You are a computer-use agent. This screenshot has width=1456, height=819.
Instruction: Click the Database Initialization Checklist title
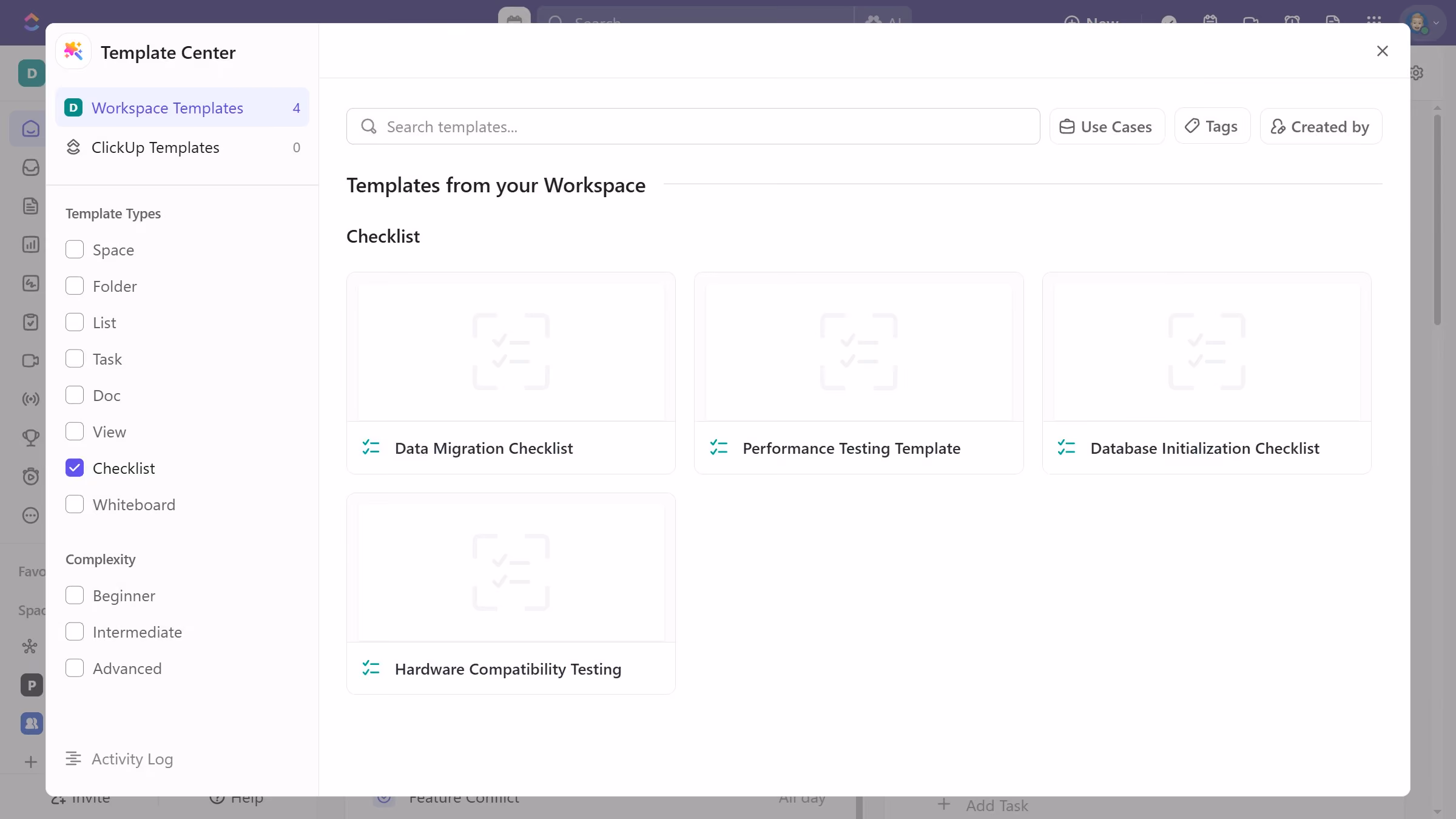1205,448
